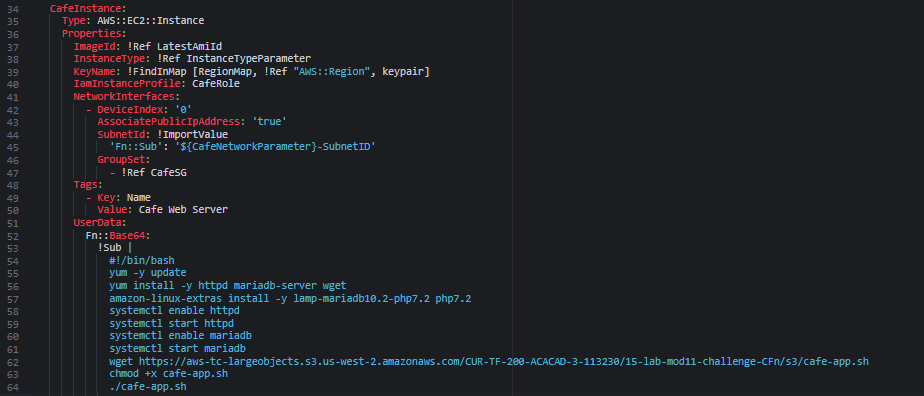Click the wget S3 URL on line 62

[x=504, y=361]
